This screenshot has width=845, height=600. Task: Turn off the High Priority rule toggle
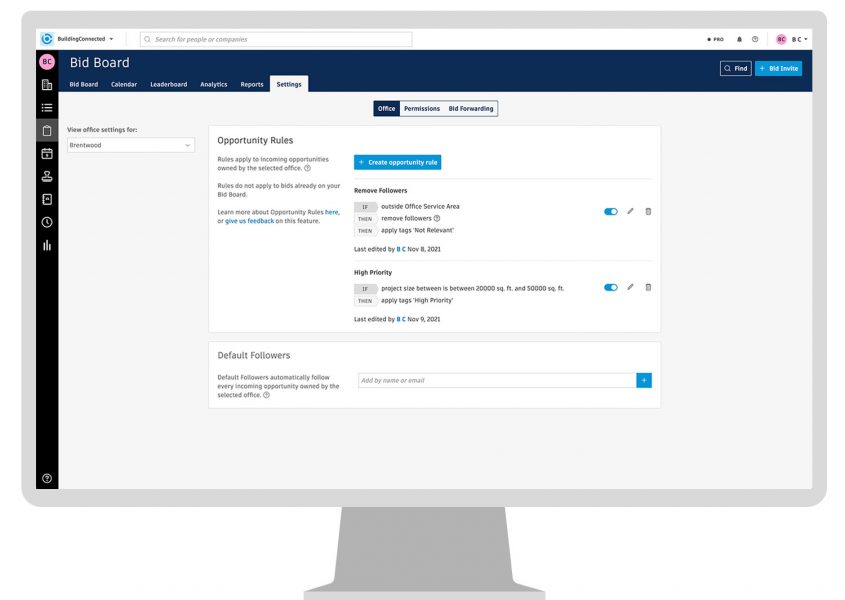click(x=610, y=287)
